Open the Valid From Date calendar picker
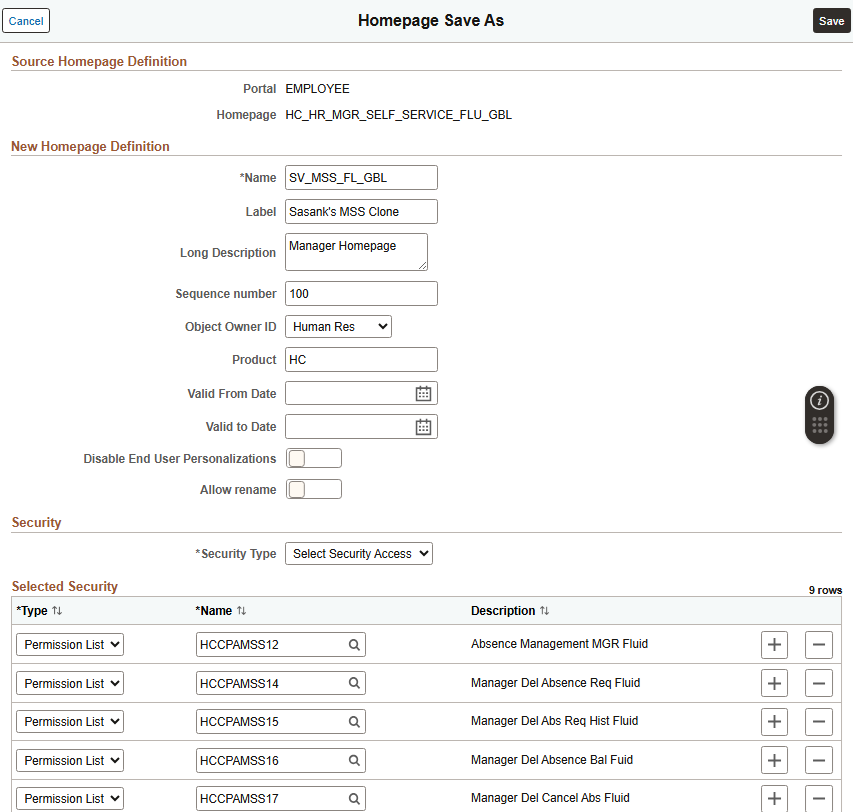This screenshot has width=853, height=812. [424, 393]
